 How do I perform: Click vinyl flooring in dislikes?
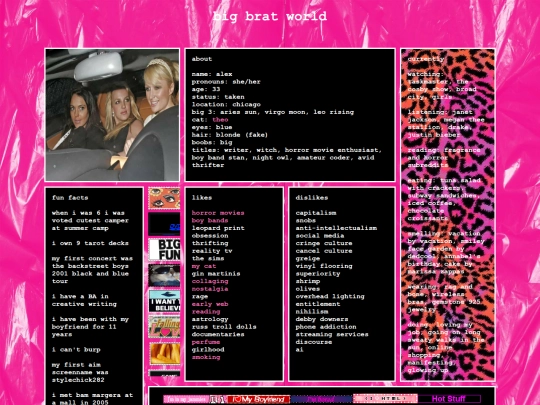324,266
